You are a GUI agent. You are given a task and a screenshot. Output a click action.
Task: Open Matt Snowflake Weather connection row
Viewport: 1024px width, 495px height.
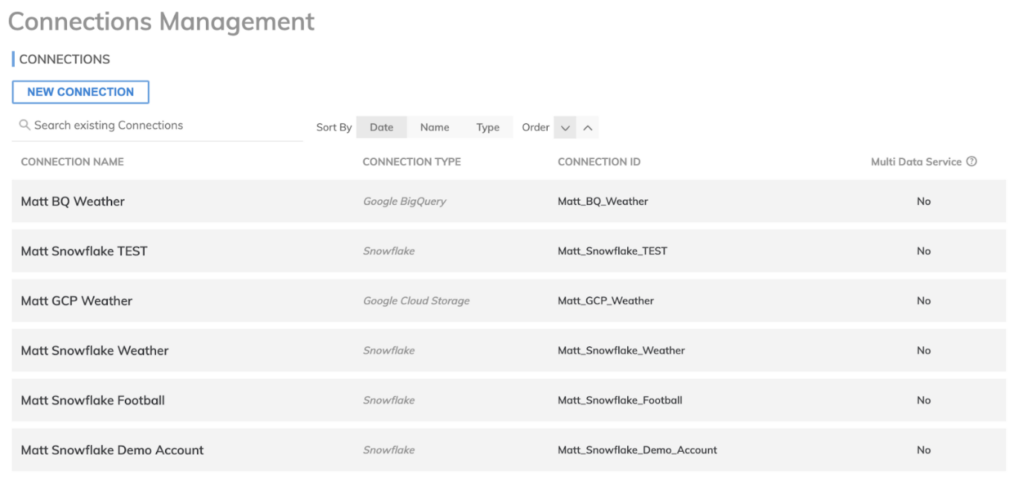(x=95, y=351)
